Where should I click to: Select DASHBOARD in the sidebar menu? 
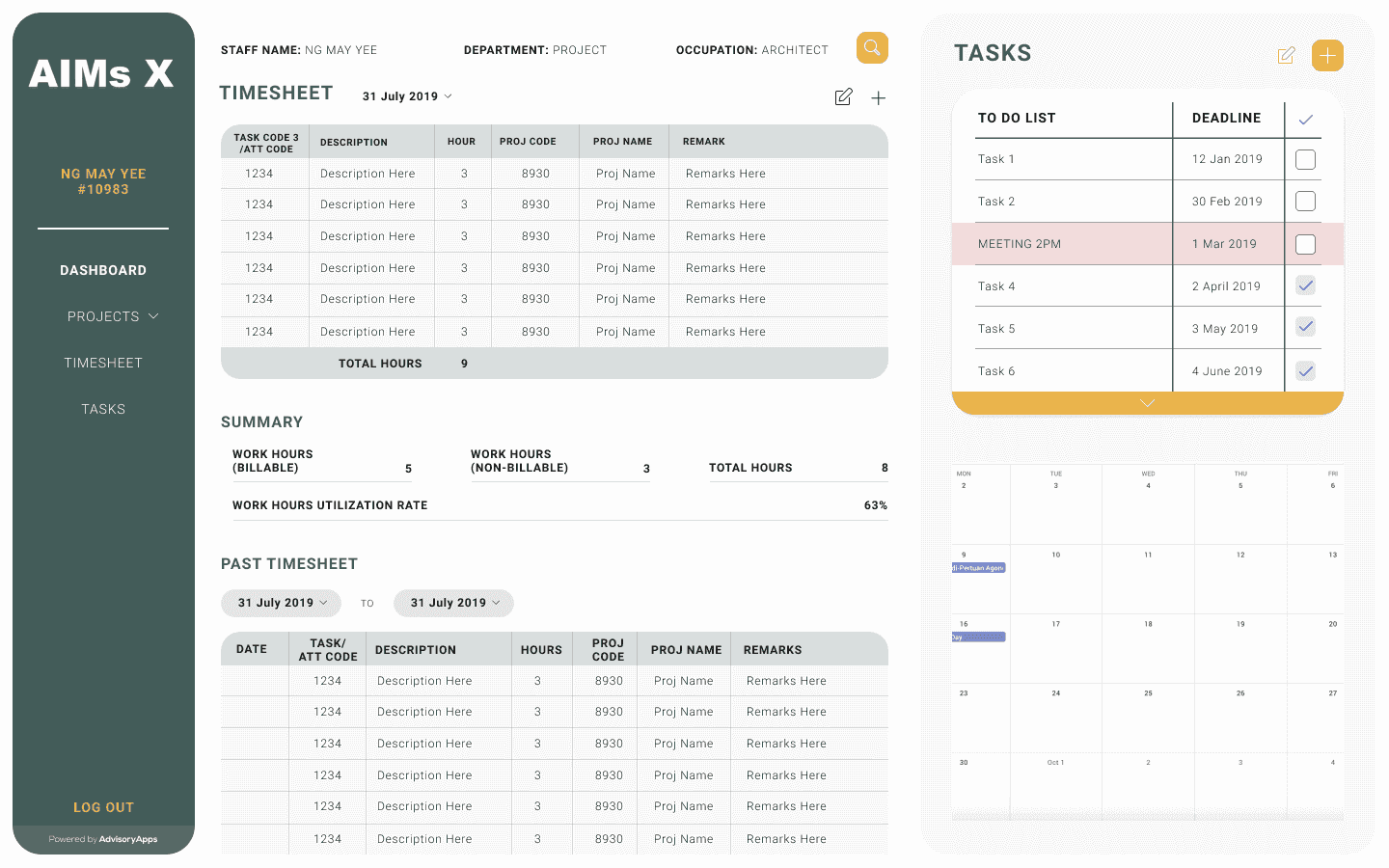click(x=103, y=270)
